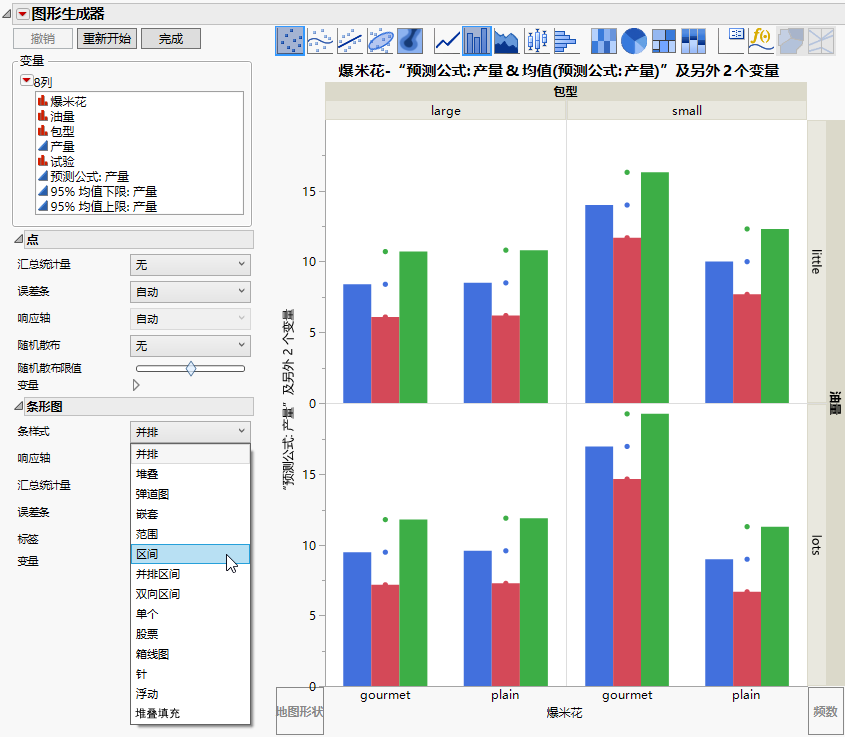Screen dimensions: 845x737
Task: Pick the Treemap chart icon
Action: coord(663,40)
